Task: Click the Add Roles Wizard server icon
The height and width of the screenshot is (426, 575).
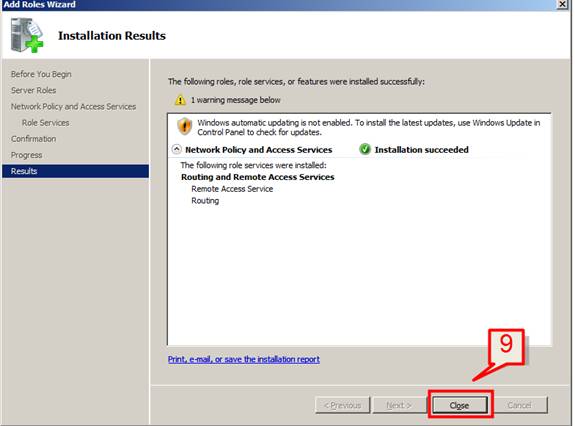Action: [x=27, y=35]
